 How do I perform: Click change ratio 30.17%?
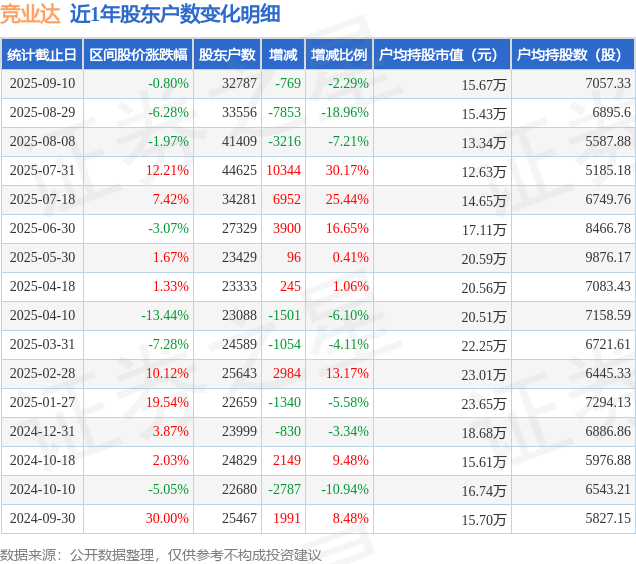click(347, 170)
